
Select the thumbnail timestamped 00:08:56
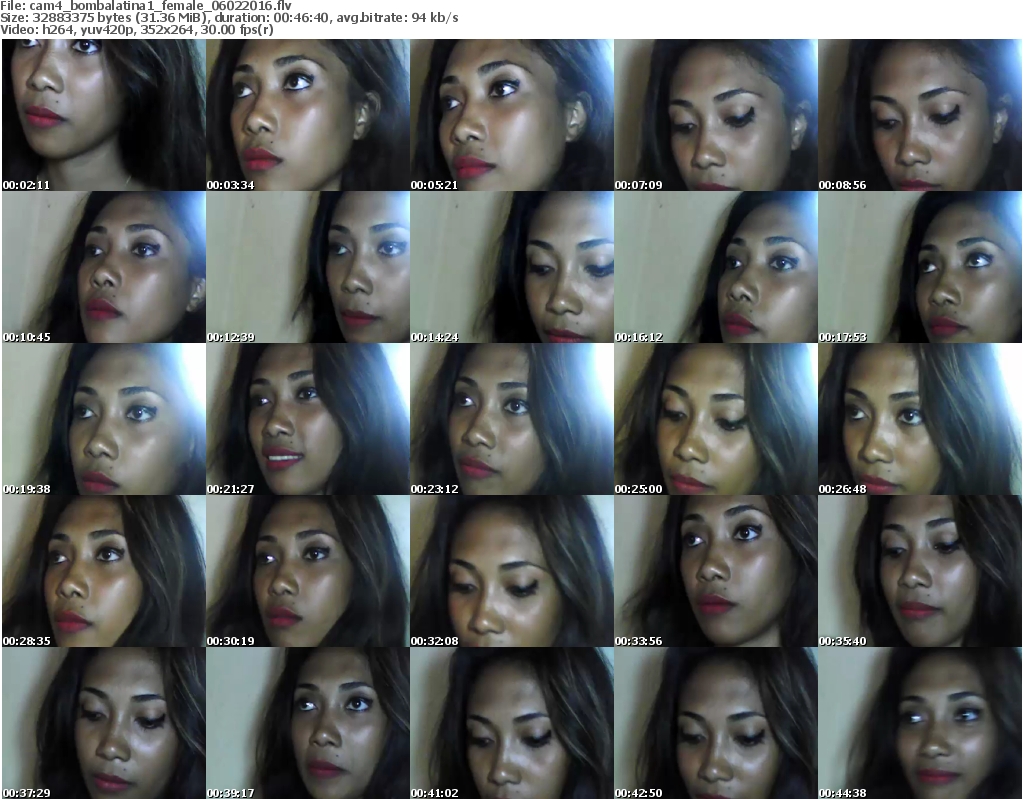coord(920,115)
